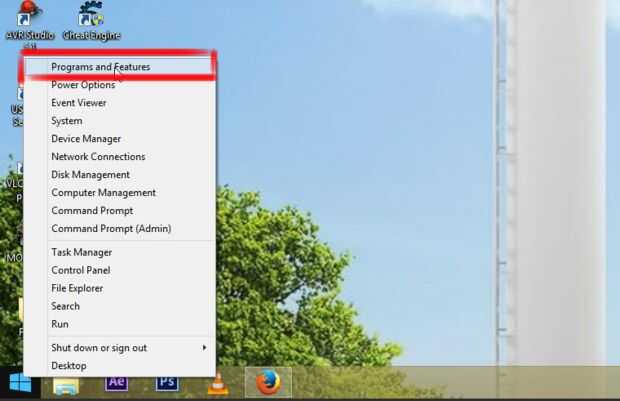Image resolution: width=620 pixels, height=401 pixels.
Task: Select Power Options from the menu
Action: pos(120,85)
